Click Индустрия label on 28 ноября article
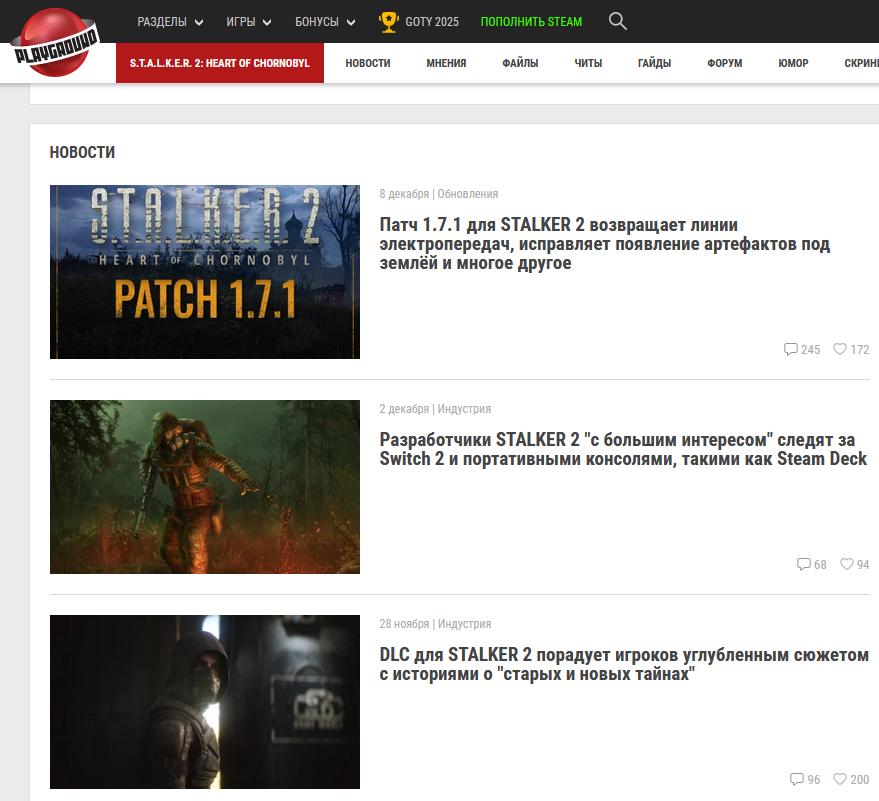Image resolution: width=879 pixels, height=801 pixels. pyautogui.click(x=464, y=624)
